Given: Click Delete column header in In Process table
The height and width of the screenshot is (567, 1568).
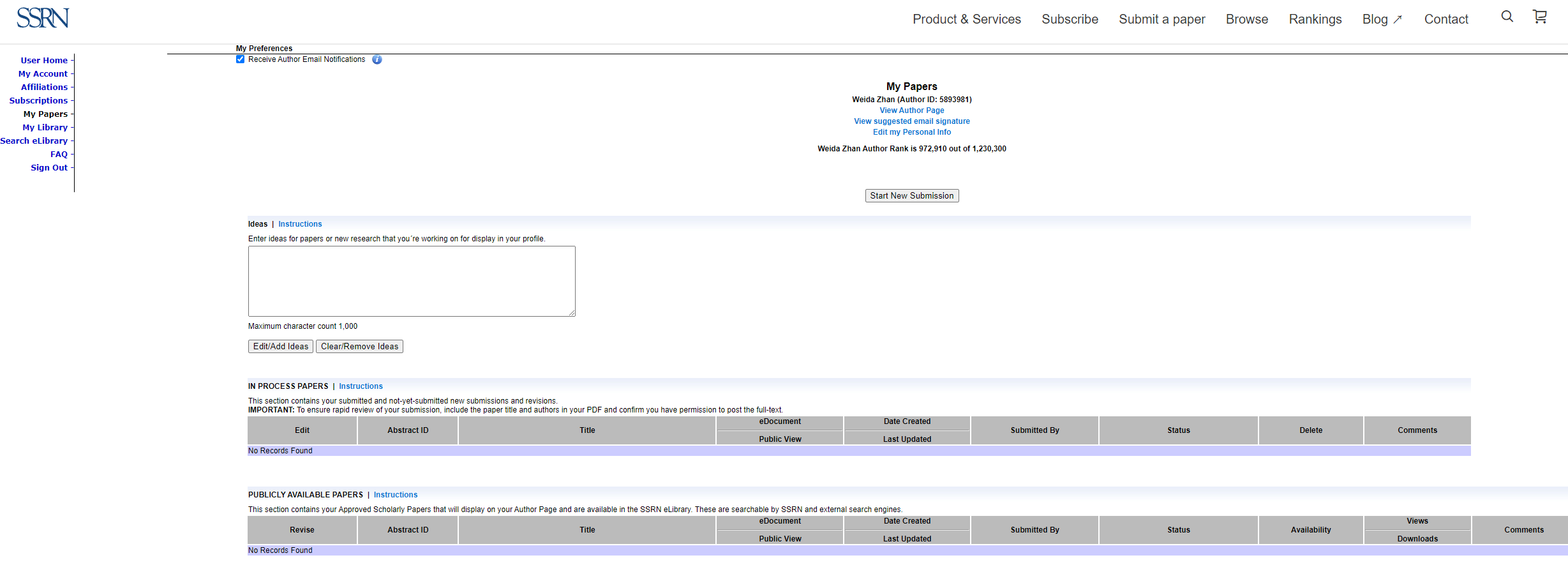Looking at the screenshot, I should tap(1311, 430).
